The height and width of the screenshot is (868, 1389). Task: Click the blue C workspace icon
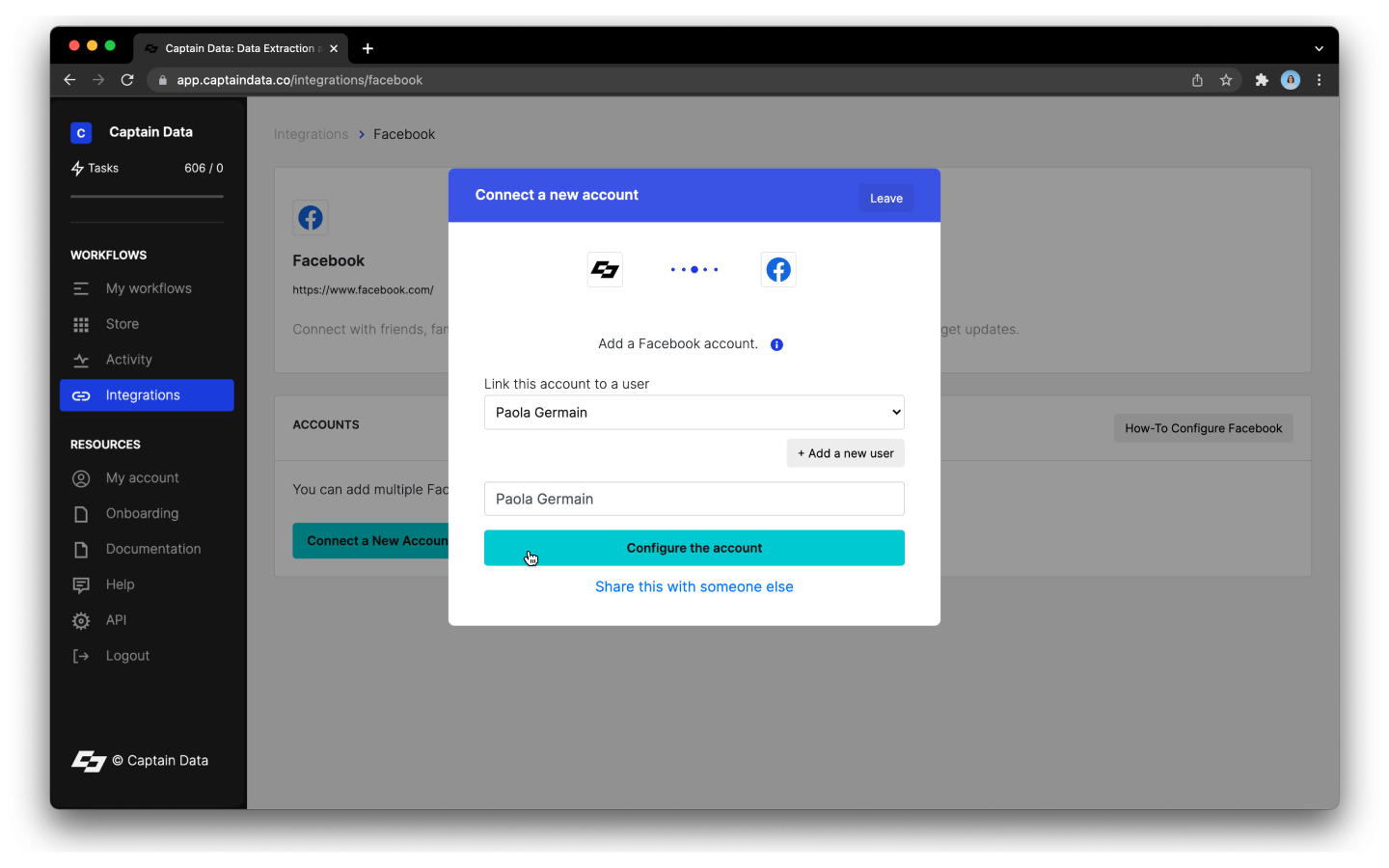click(81, 133)
